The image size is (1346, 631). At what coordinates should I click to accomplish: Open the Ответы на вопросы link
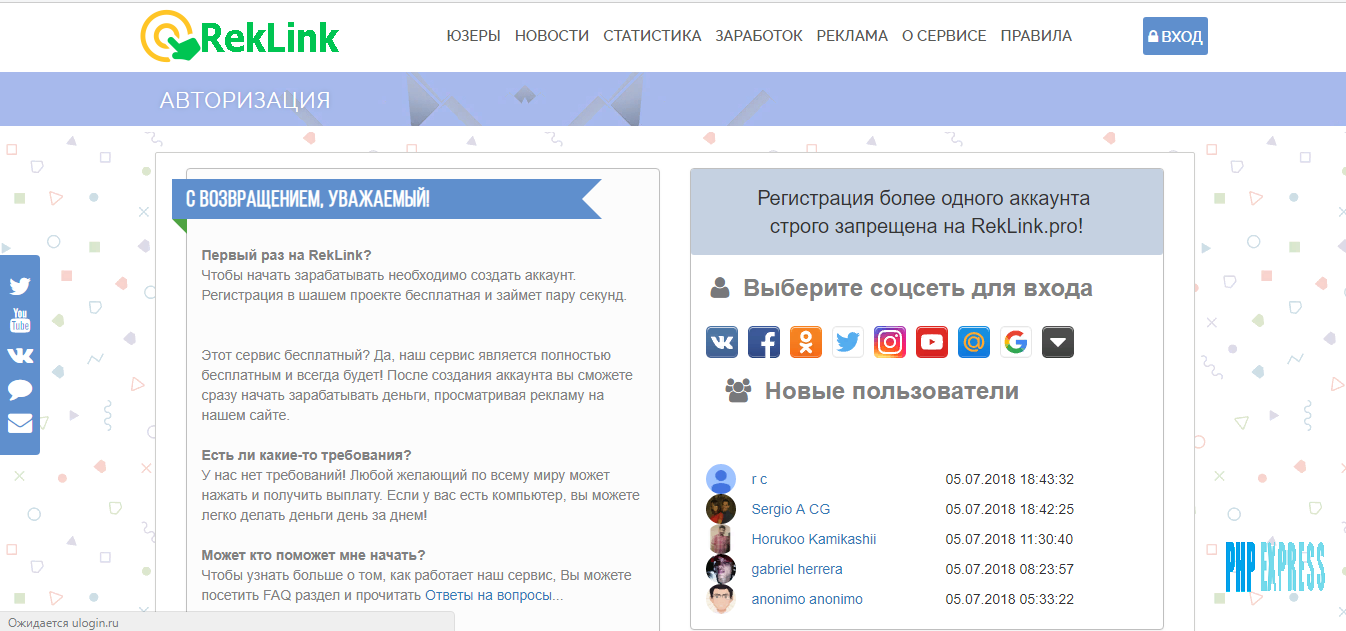(x=490, y=596)
